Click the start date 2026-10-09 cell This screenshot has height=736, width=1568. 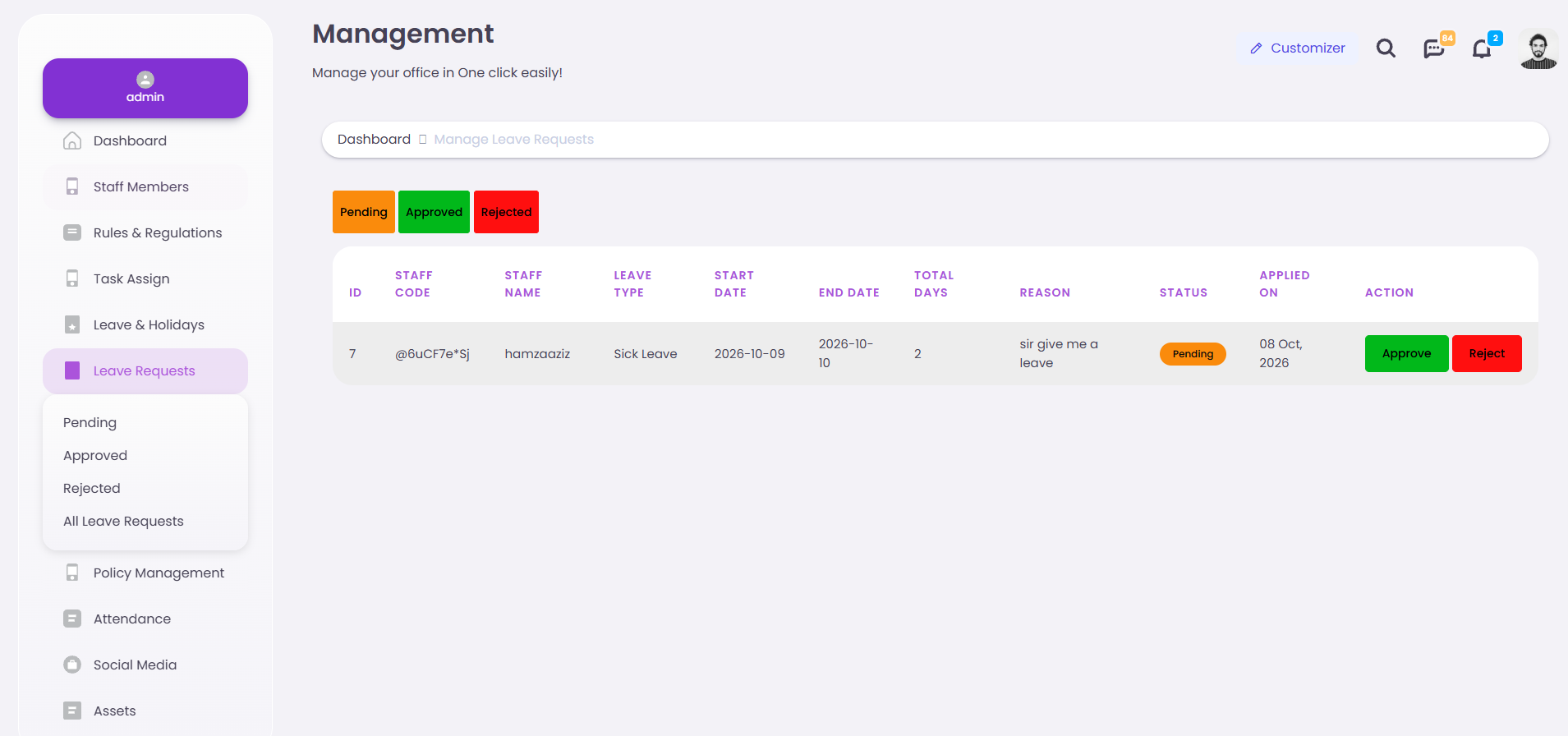click(x=749, y=354)
